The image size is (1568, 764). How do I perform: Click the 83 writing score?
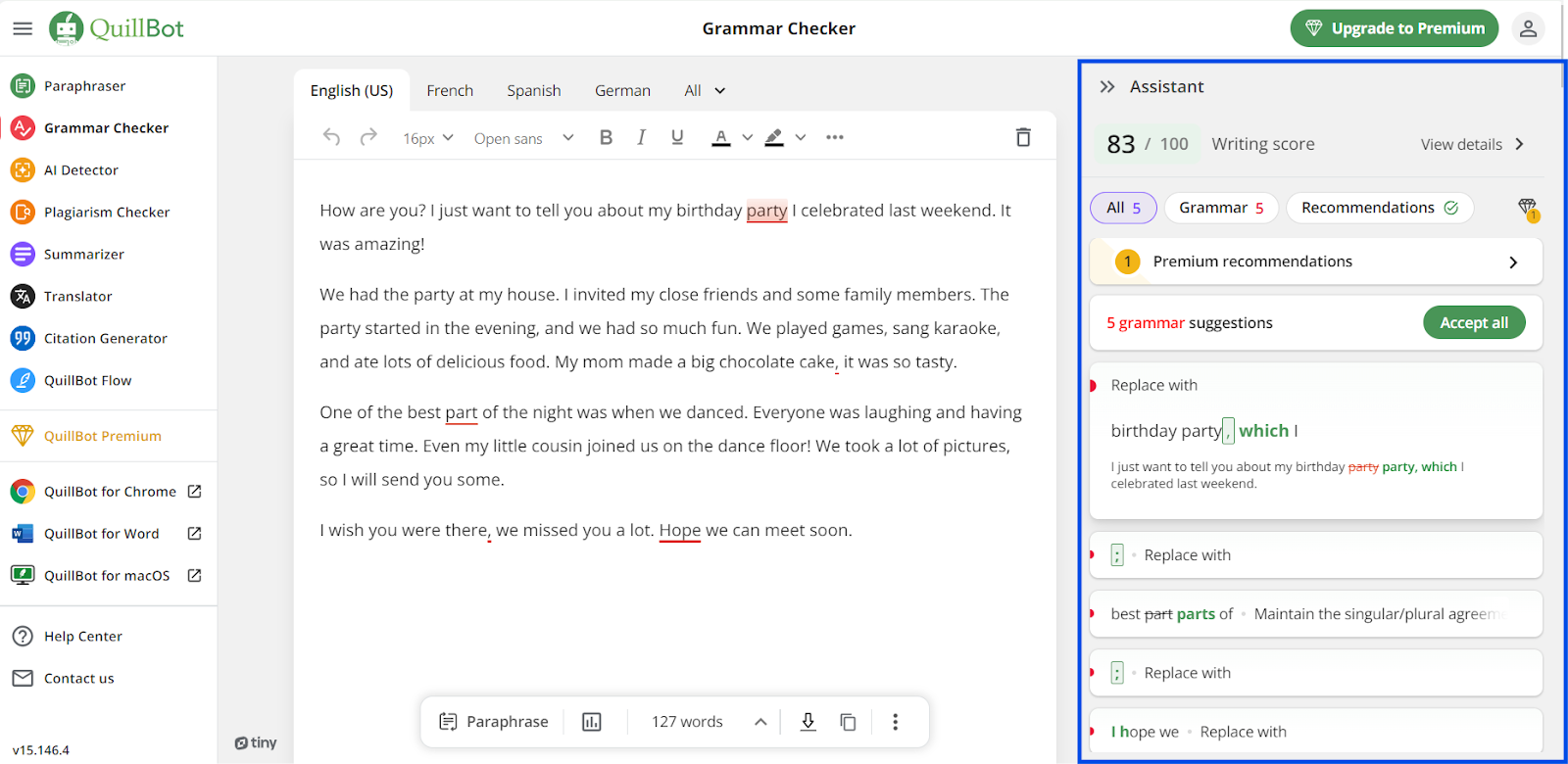coord(1121,144)
